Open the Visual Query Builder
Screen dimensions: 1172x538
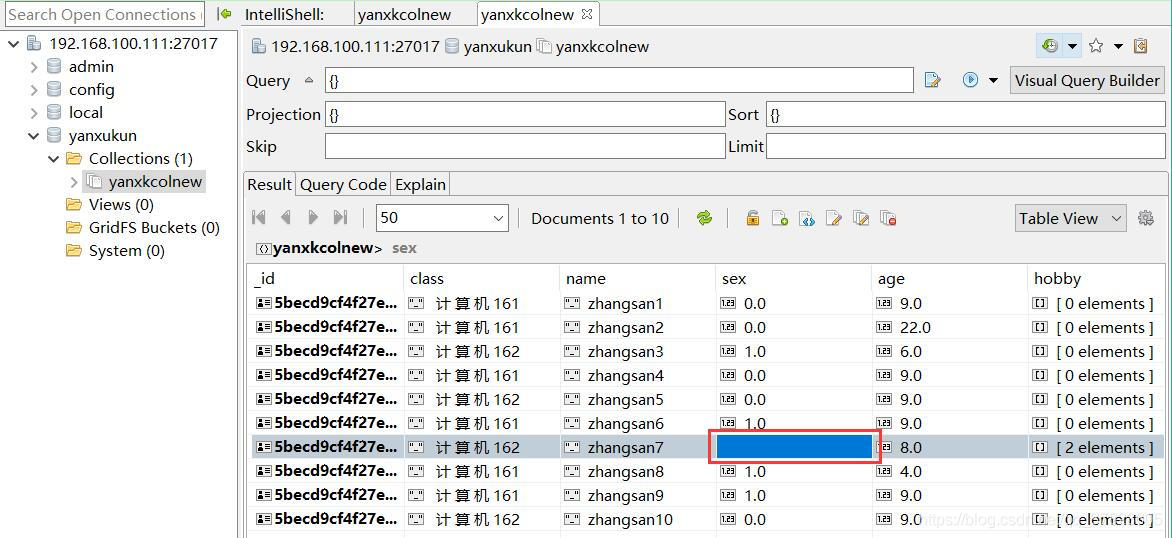[1087, 81]
